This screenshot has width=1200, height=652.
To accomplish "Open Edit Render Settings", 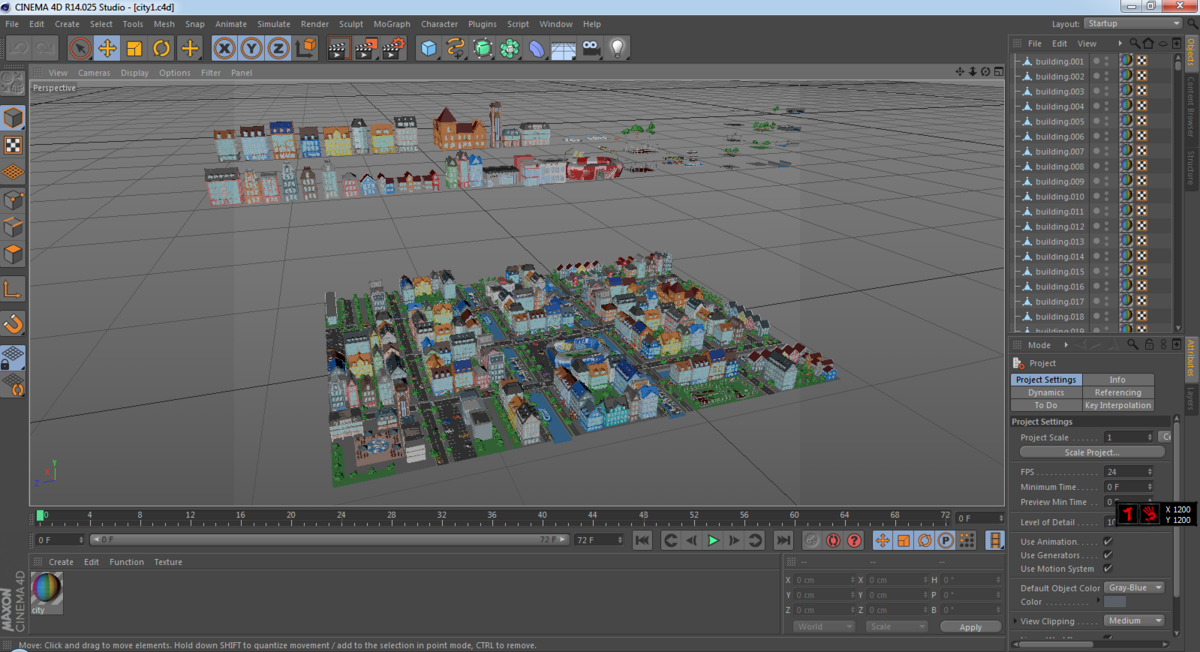I will point(393,47).
